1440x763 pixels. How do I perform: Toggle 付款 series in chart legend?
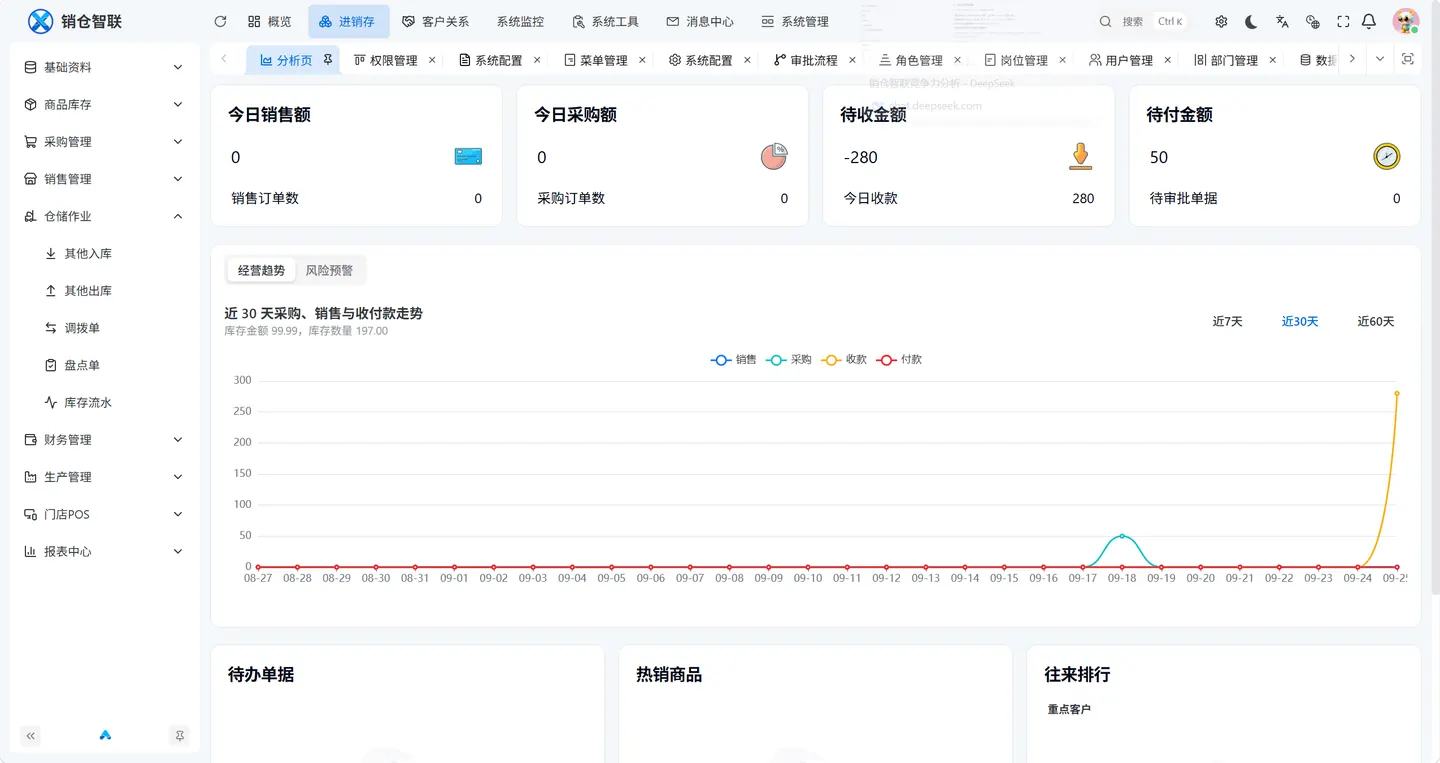899,359
